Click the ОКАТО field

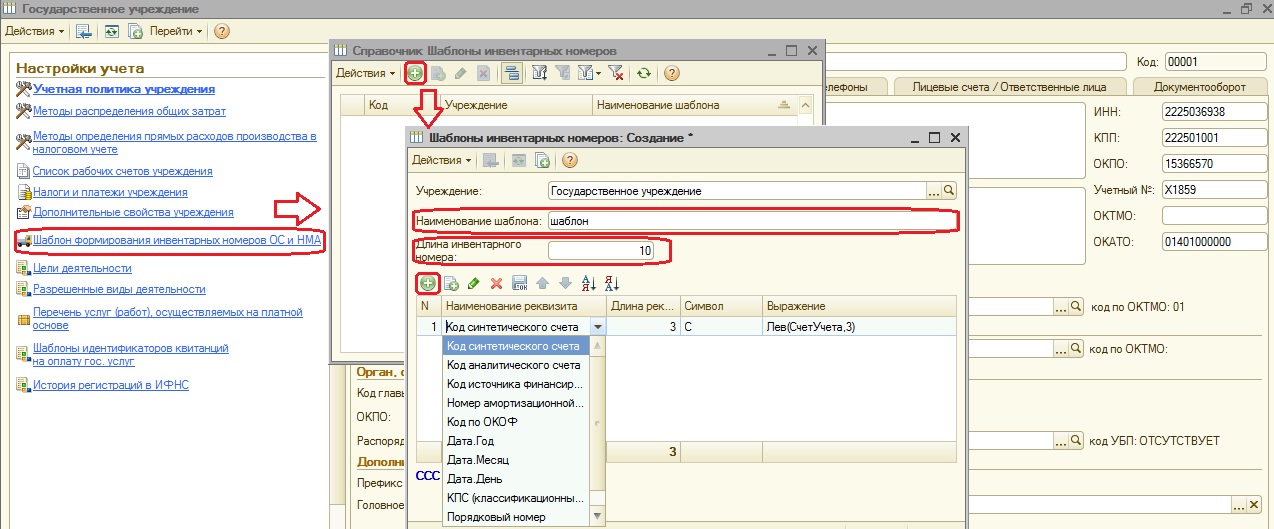tap(1212, 242)
